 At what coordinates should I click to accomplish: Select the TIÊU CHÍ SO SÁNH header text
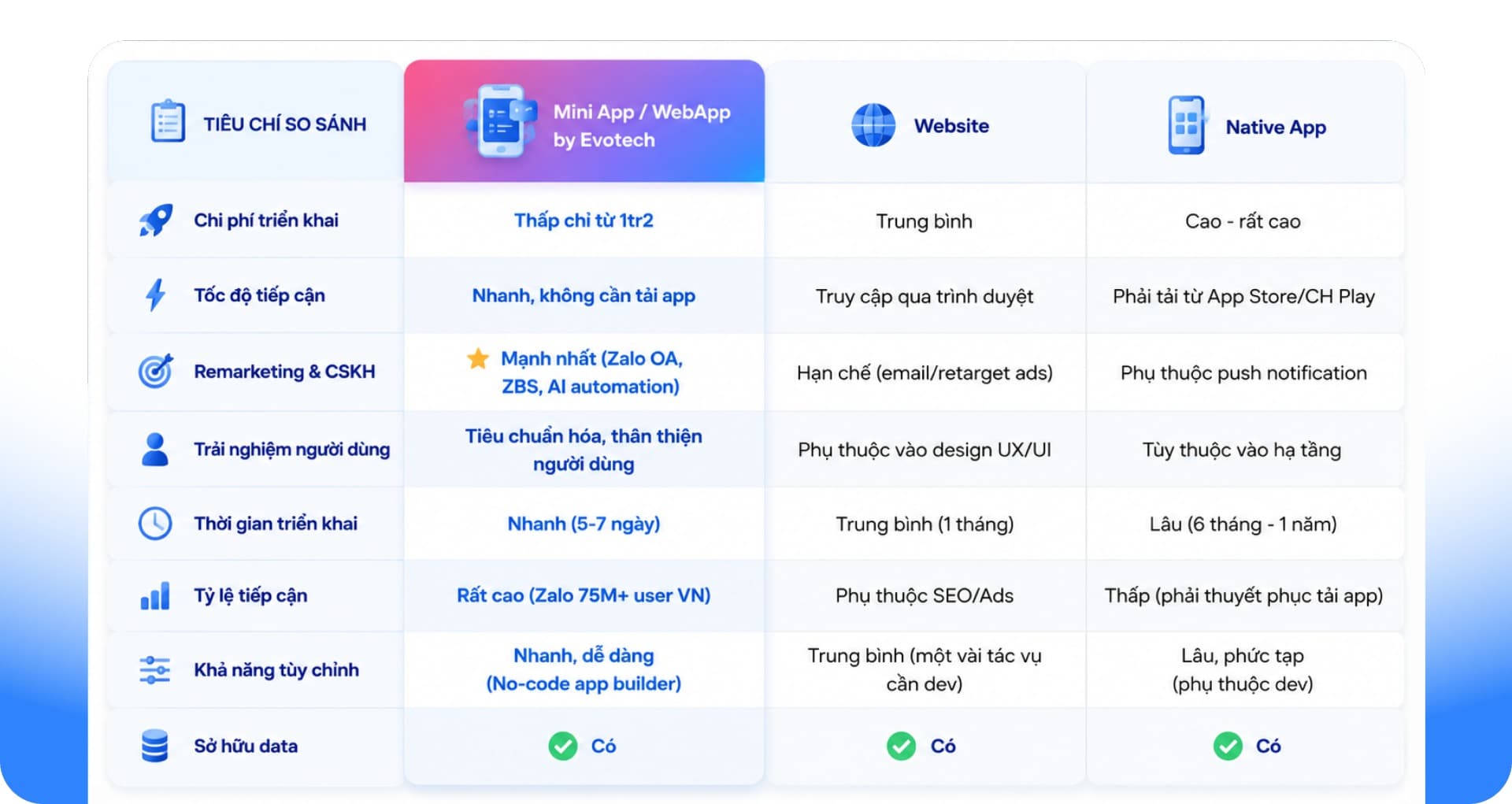(x=285, y=124)
